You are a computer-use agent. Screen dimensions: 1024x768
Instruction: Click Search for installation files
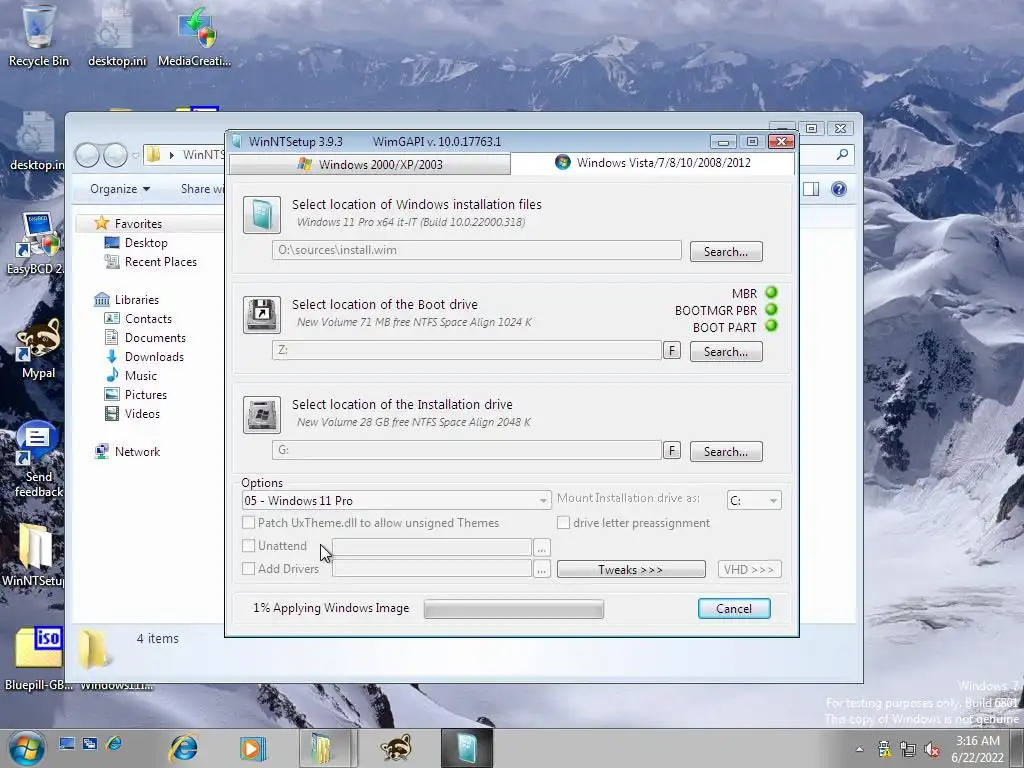tap(726, 251)
